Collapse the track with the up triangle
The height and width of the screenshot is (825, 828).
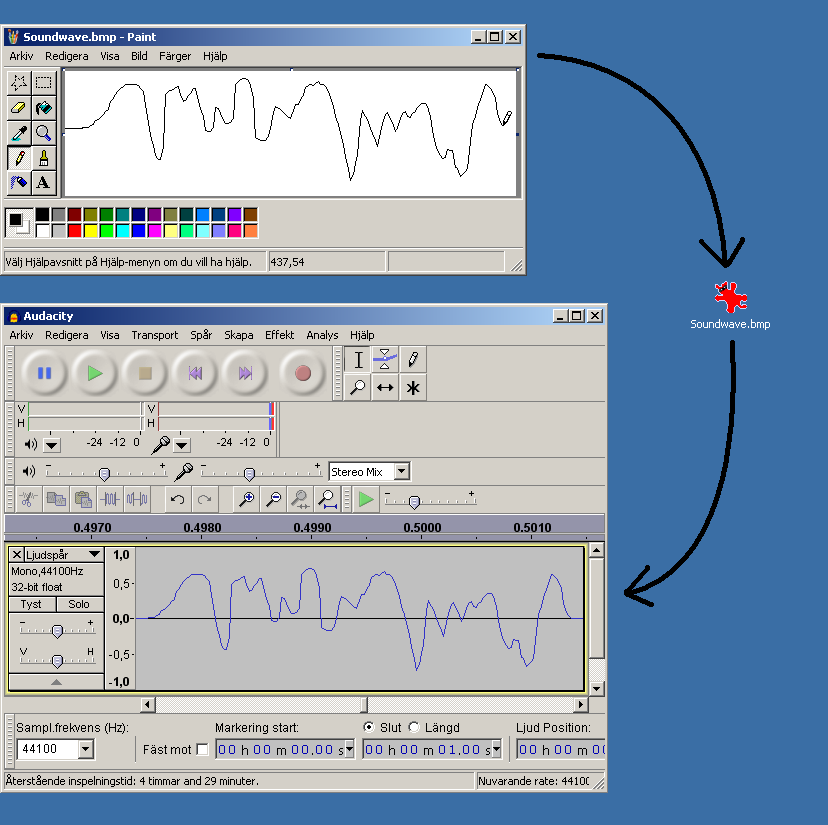57,682
